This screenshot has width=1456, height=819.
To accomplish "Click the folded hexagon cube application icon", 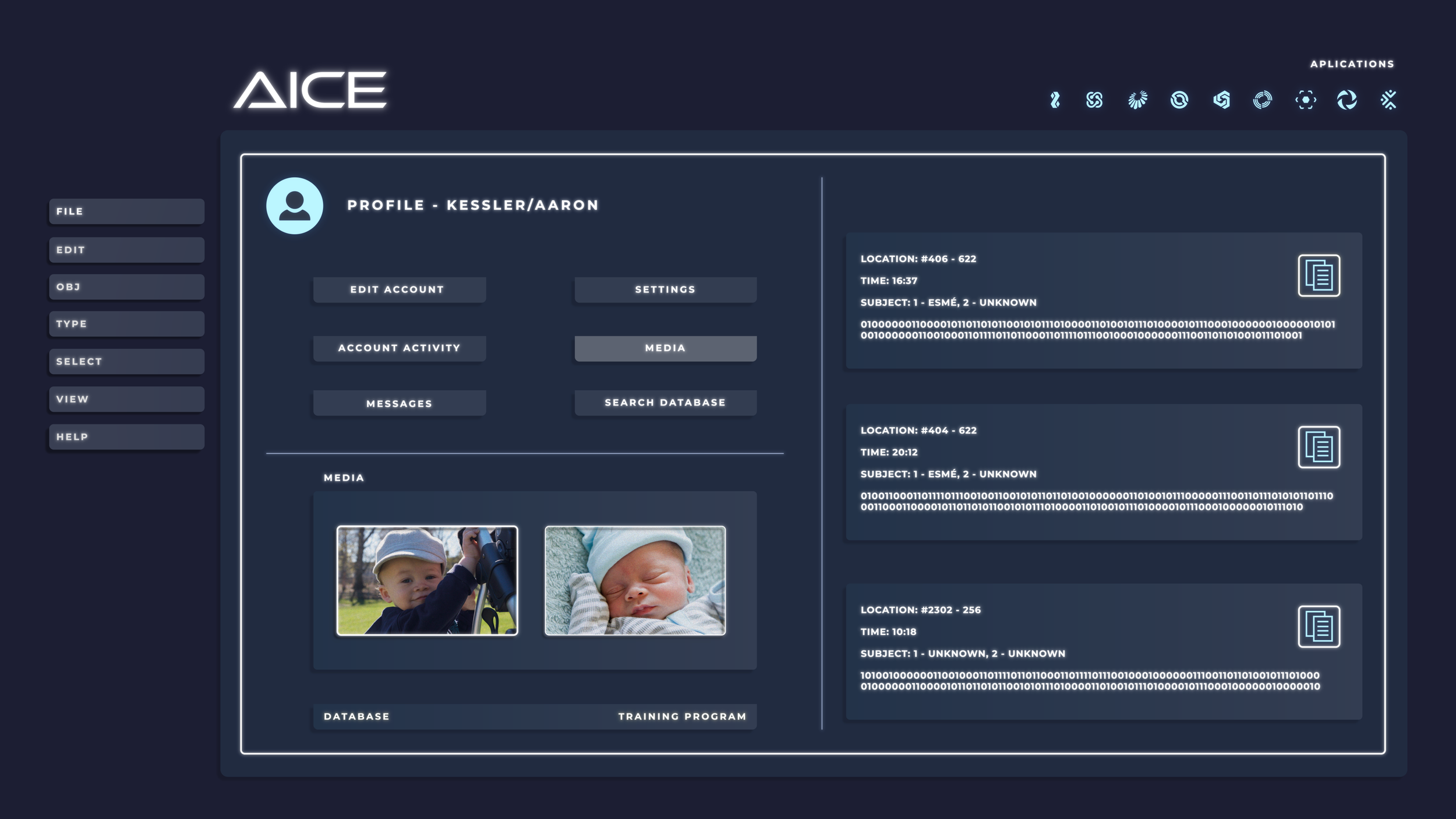I will 1221,100.
